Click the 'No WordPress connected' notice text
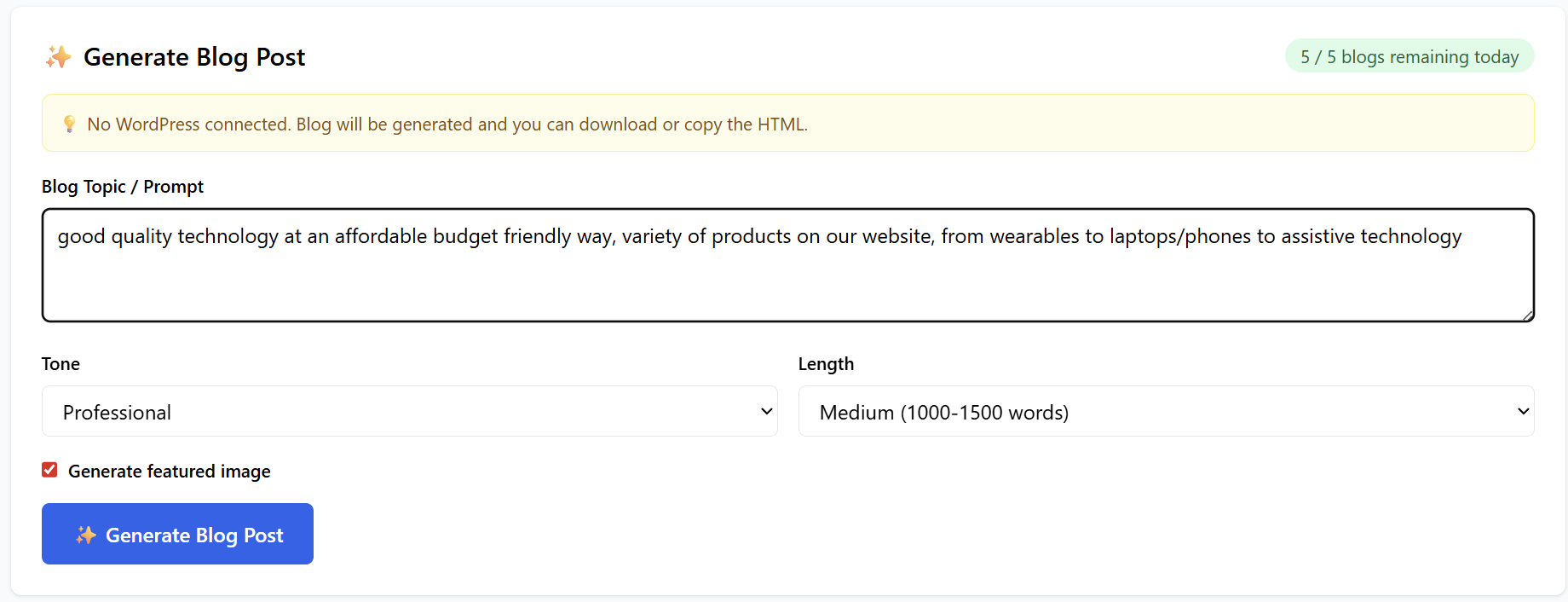This screenshot has width=1568, height=602. [x=447, y=124]
